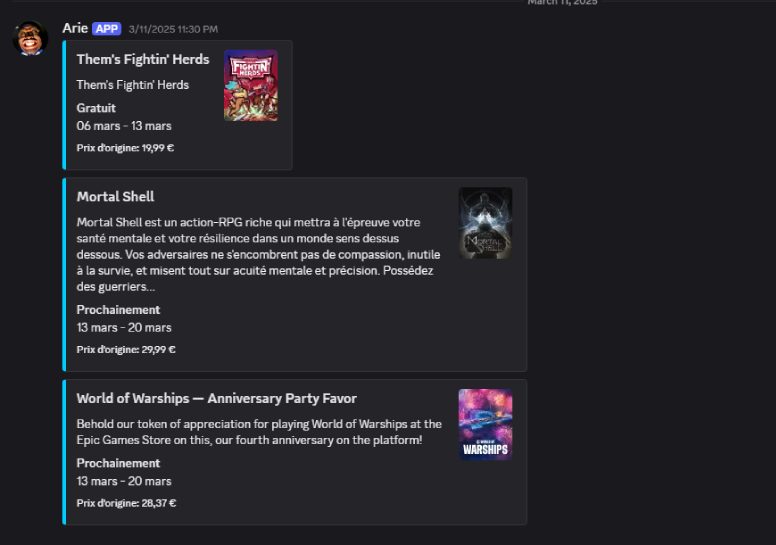Click the Prix d'origine 19,99 € text
This screenshot has width=776, height=545.
pyautogui.click(x=125, y=148)
